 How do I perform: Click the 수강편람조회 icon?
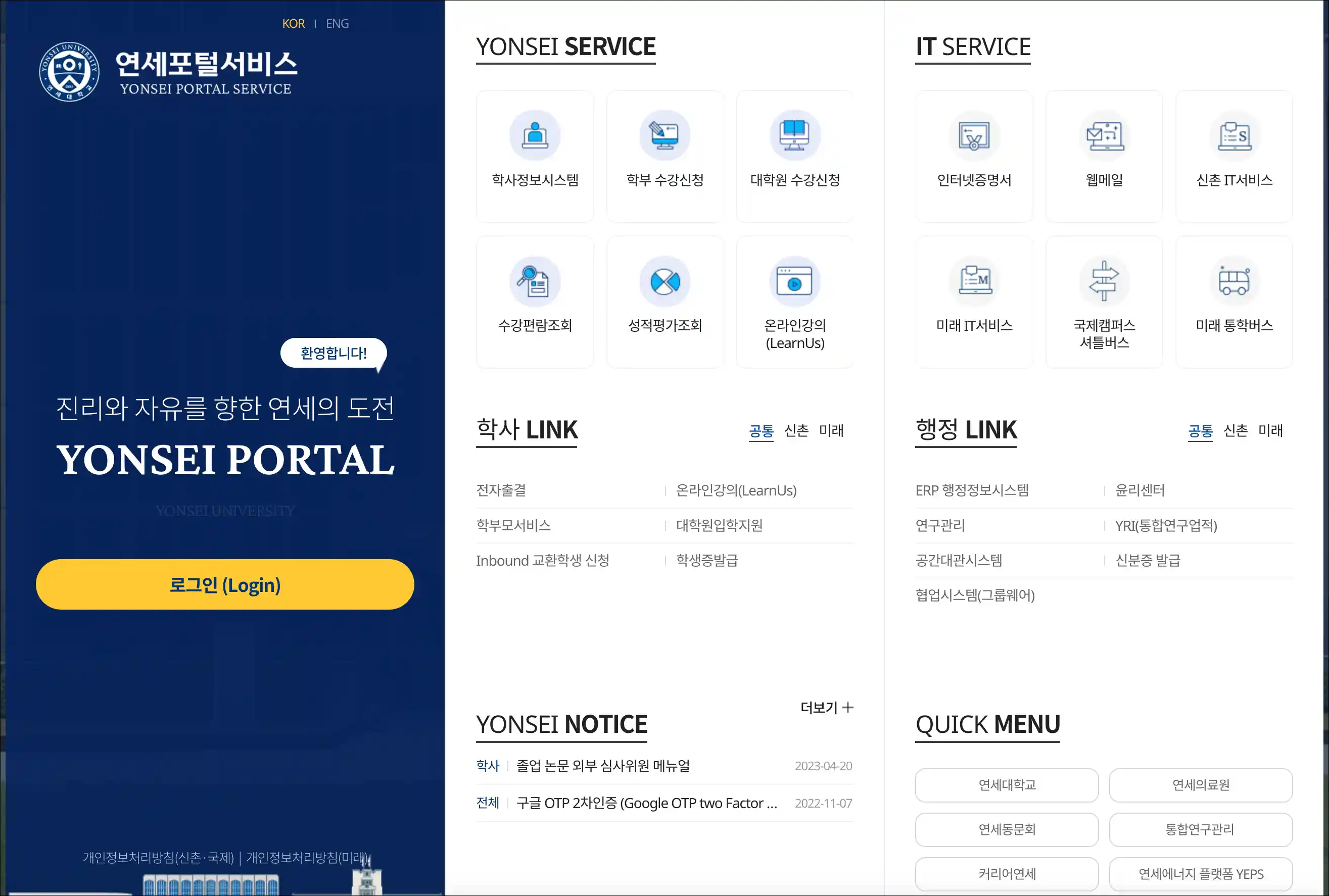click(535, 281)
